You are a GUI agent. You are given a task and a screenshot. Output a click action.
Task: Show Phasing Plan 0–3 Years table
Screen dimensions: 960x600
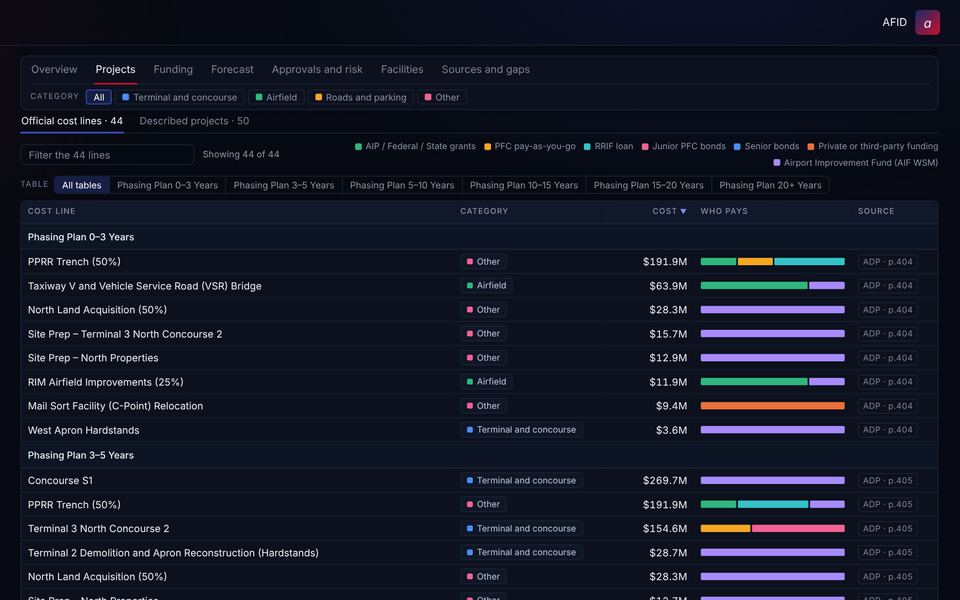coord(167,185)
